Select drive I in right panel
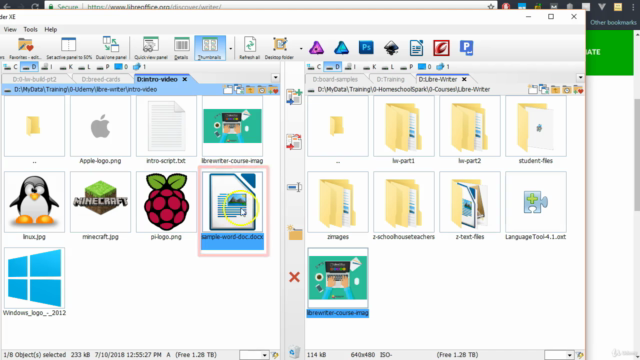The image size is (640, 360). [350, 67]
